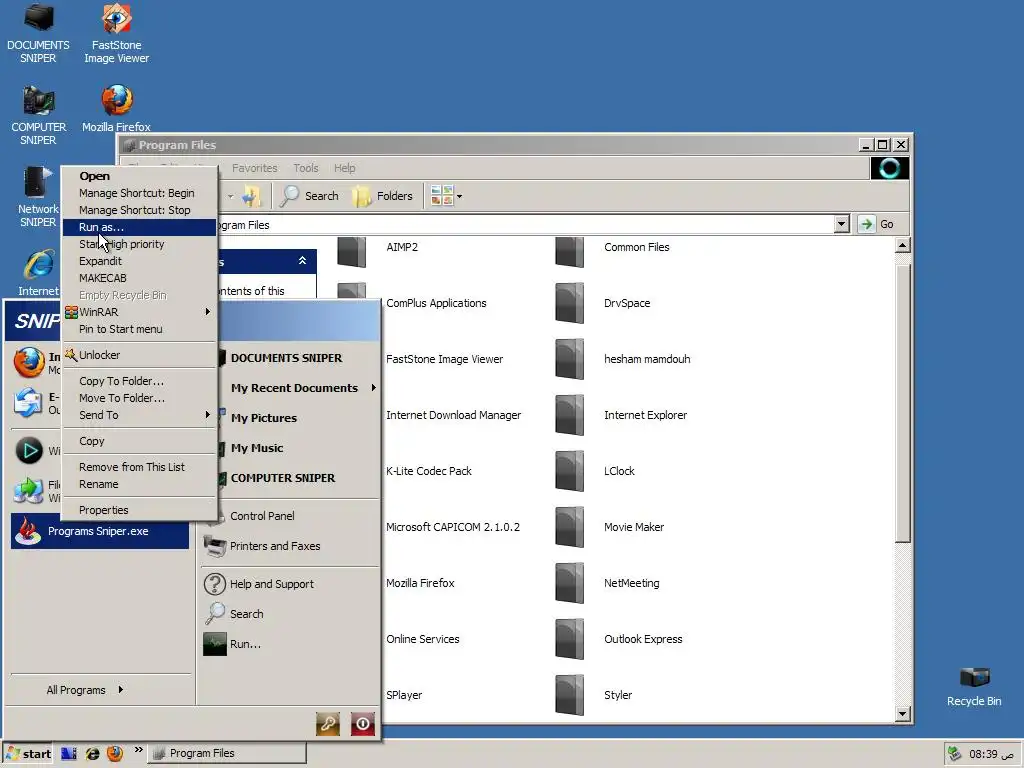Click the Outlook Express folder icon
The height and width of the screenshot is (768, 1024).
point(569,639)
